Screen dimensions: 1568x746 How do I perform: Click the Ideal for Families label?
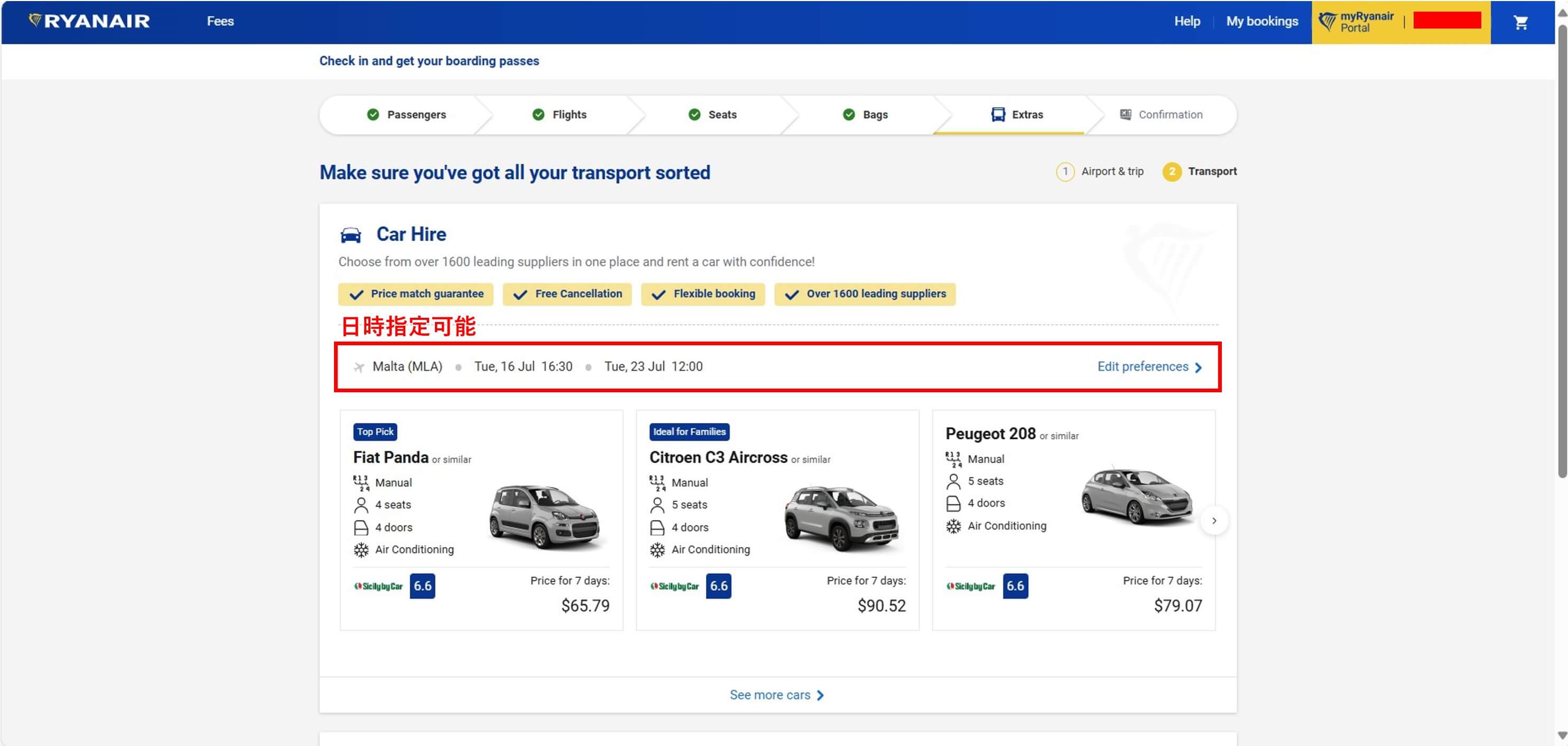(689, 432)
